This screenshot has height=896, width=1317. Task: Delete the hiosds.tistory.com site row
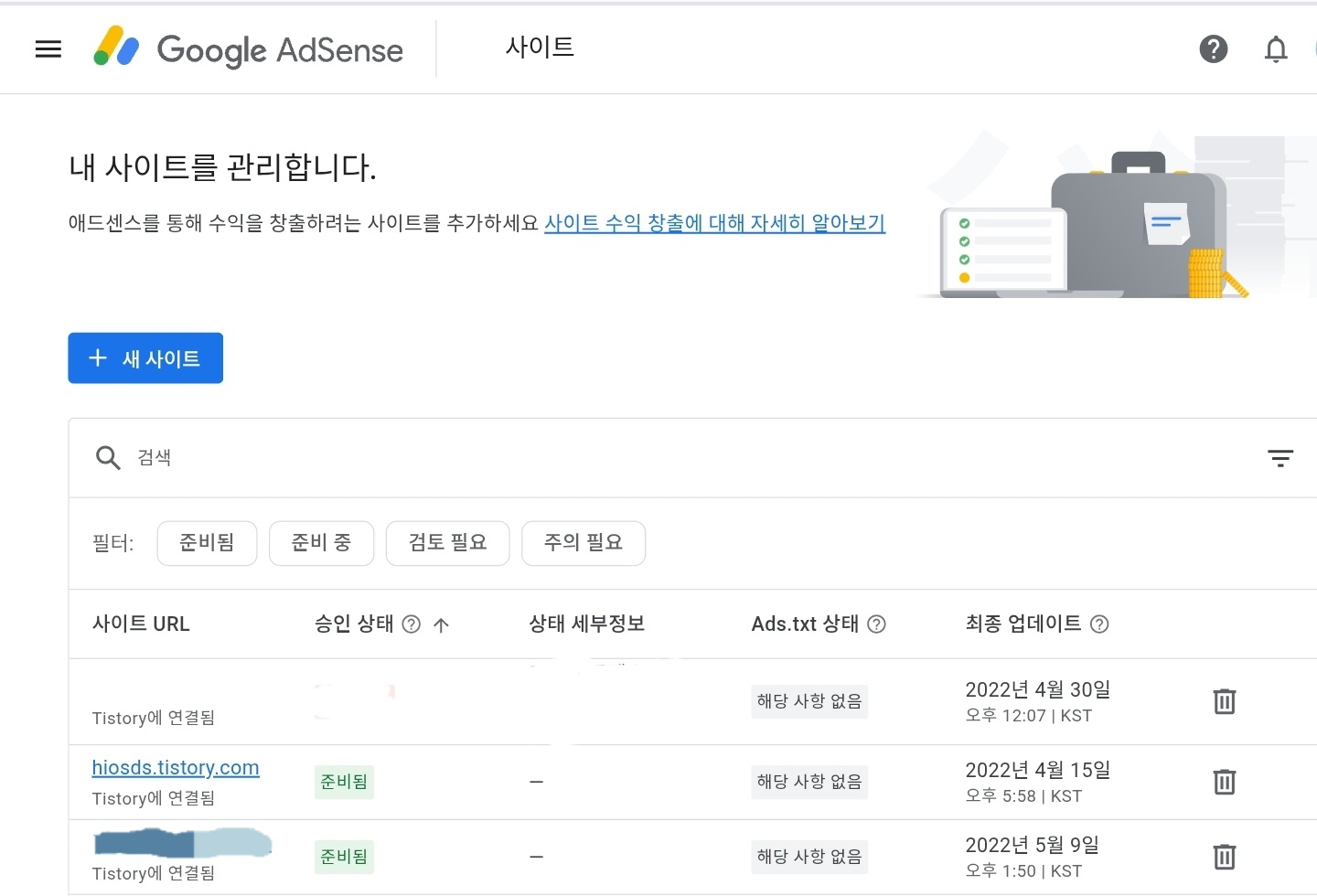(1225, 782)
